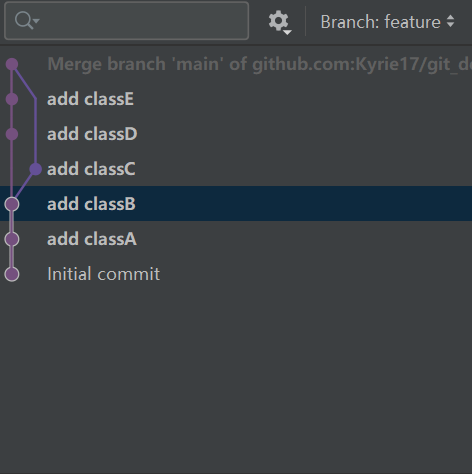Select the add classC commit
Image resolution: width=472 pixels, height=474 pixels.
[236, 169]
